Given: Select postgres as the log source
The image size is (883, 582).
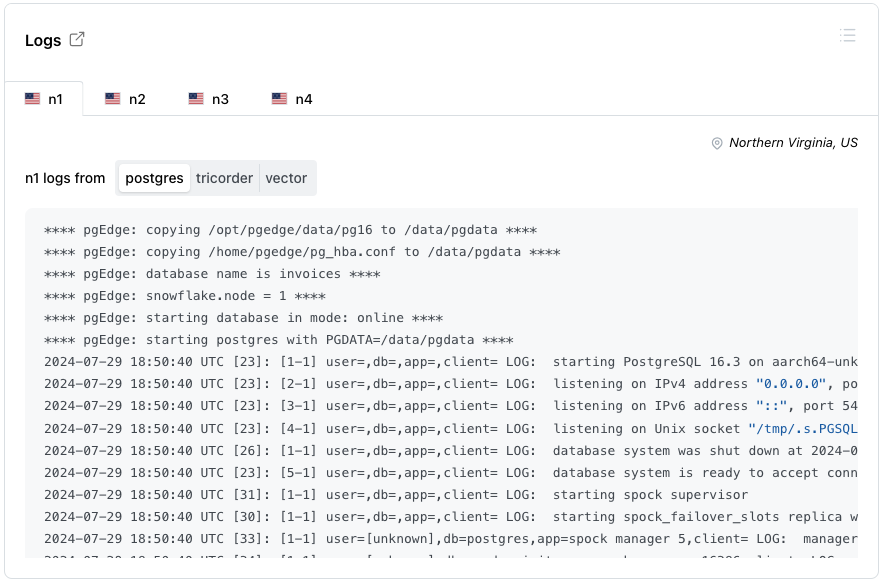Looking at the screenshot, I should 154,178.
